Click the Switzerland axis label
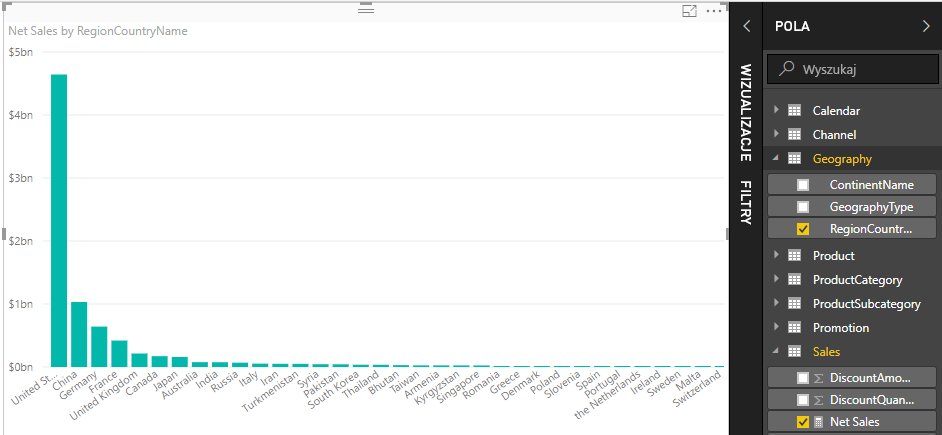 tap(695, 389)
